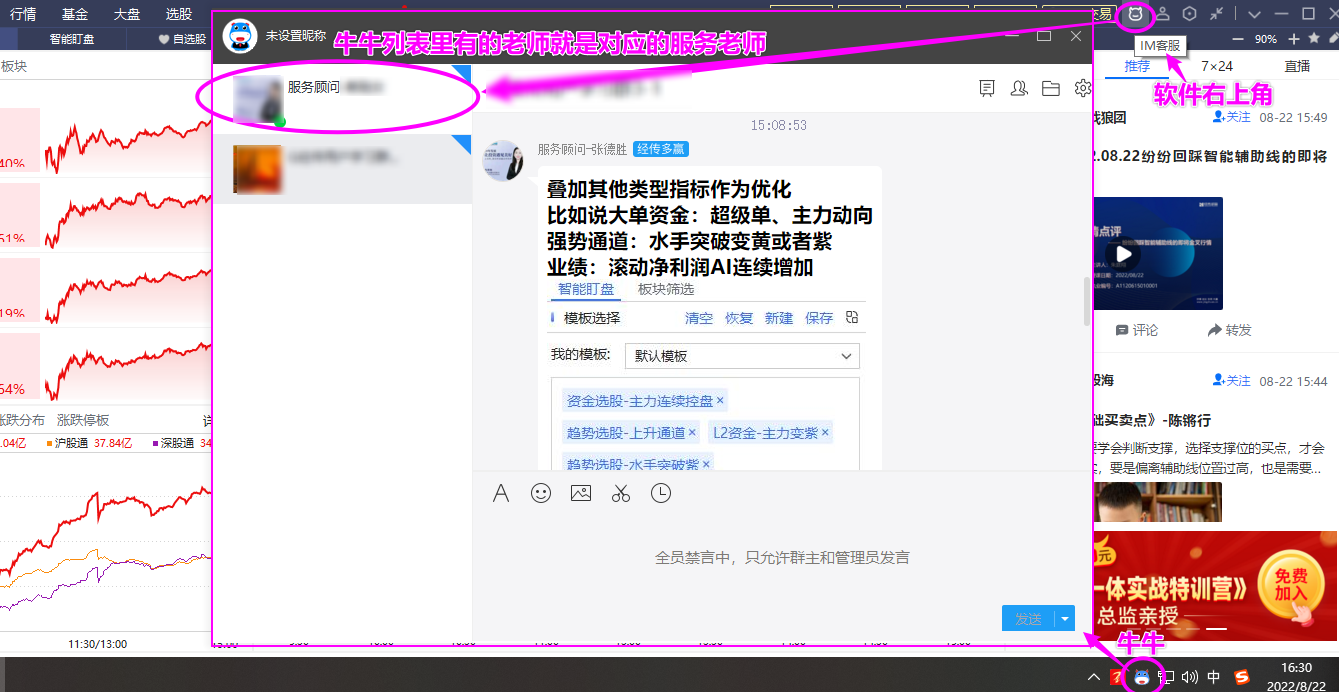1339x692 pixels.
Task: Click the red tray icon beside 牛牛
Action: coord(1116,677)
